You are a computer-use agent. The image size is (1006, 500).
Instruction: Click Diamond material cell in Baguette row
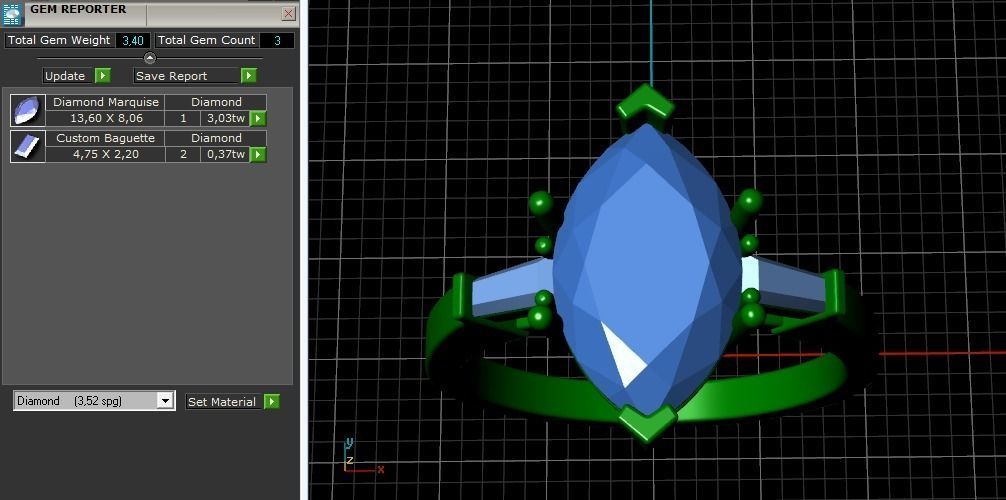point(216,138)
